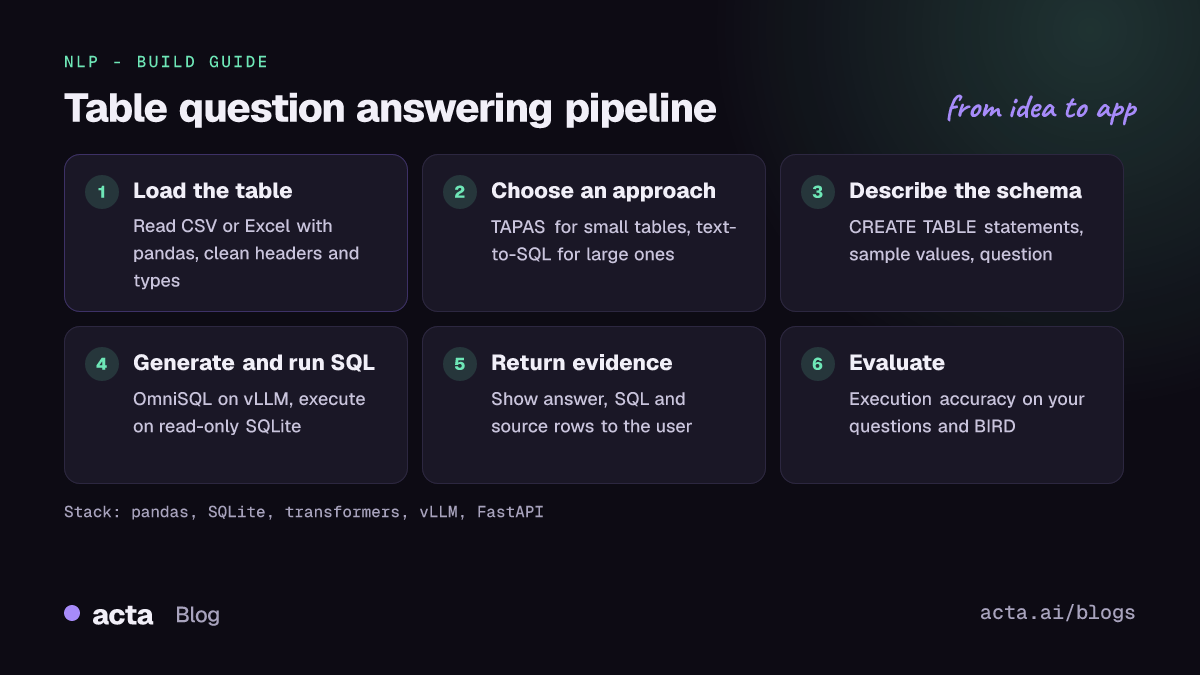
Task: Open the acta.ai/blogs link
Action: click(1058, 613)
